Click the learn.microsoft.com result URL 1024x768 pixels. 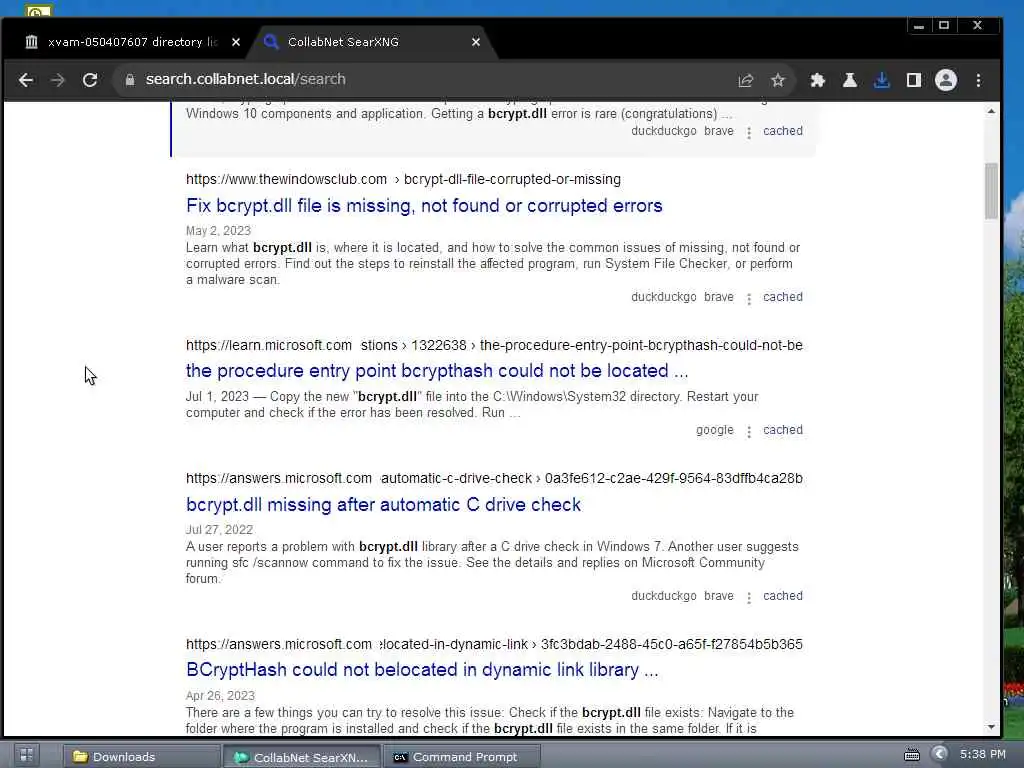494,345
